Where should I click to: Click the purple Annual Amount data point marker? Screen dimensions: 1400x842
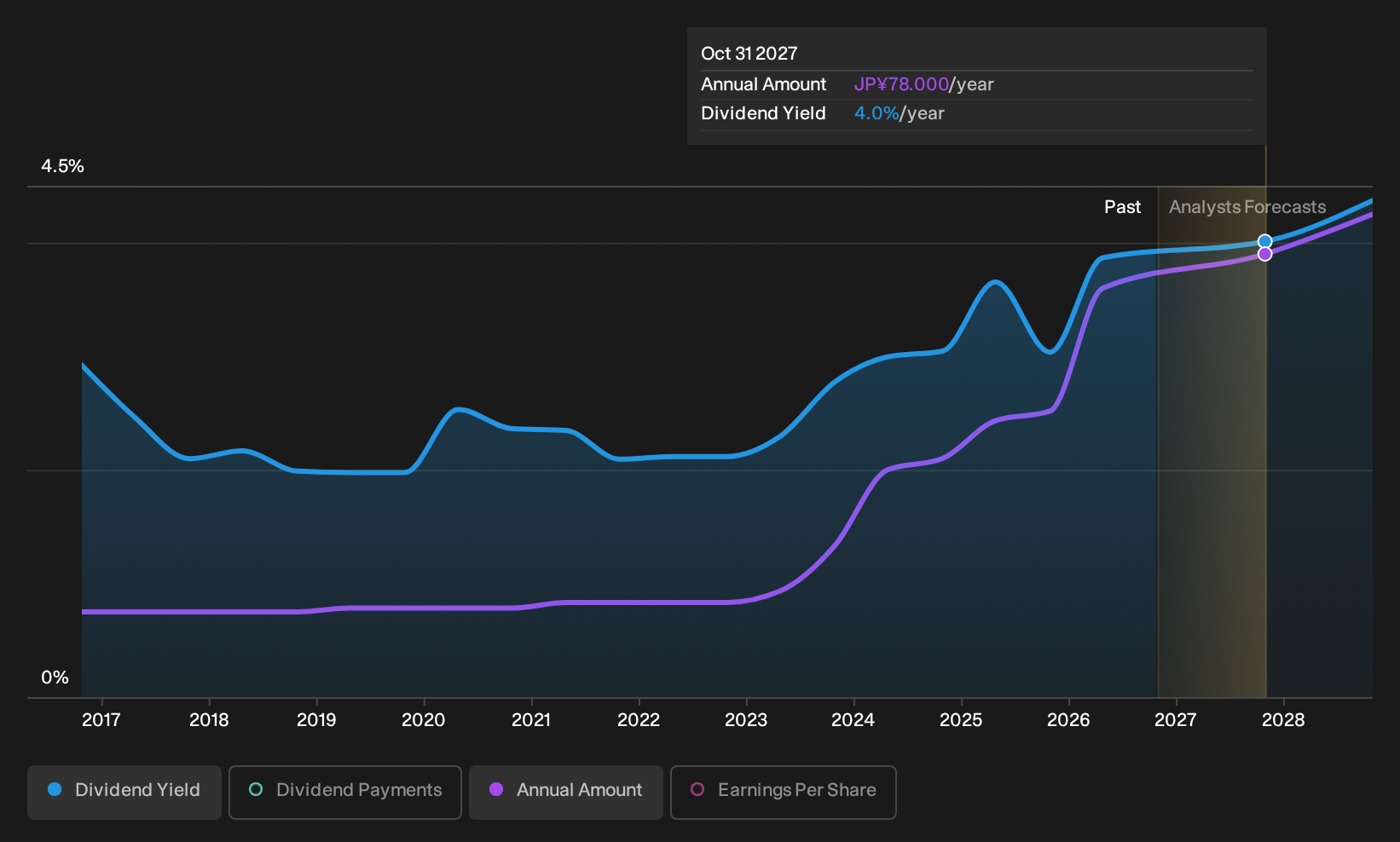(x=1265, y=254)
